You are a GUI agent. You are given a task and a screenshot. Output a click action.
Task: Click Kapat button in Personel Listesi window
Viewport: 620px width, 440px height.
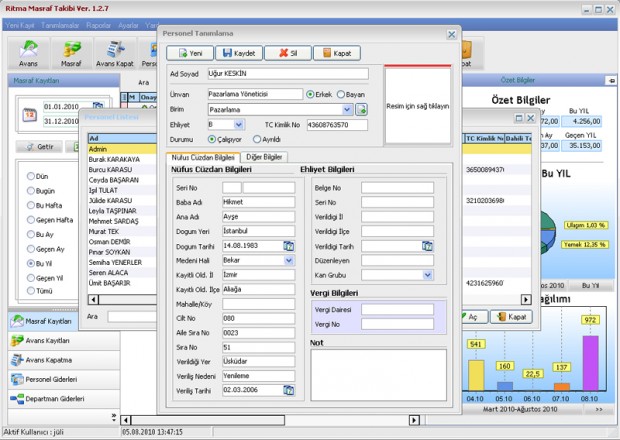click(511, 317)
